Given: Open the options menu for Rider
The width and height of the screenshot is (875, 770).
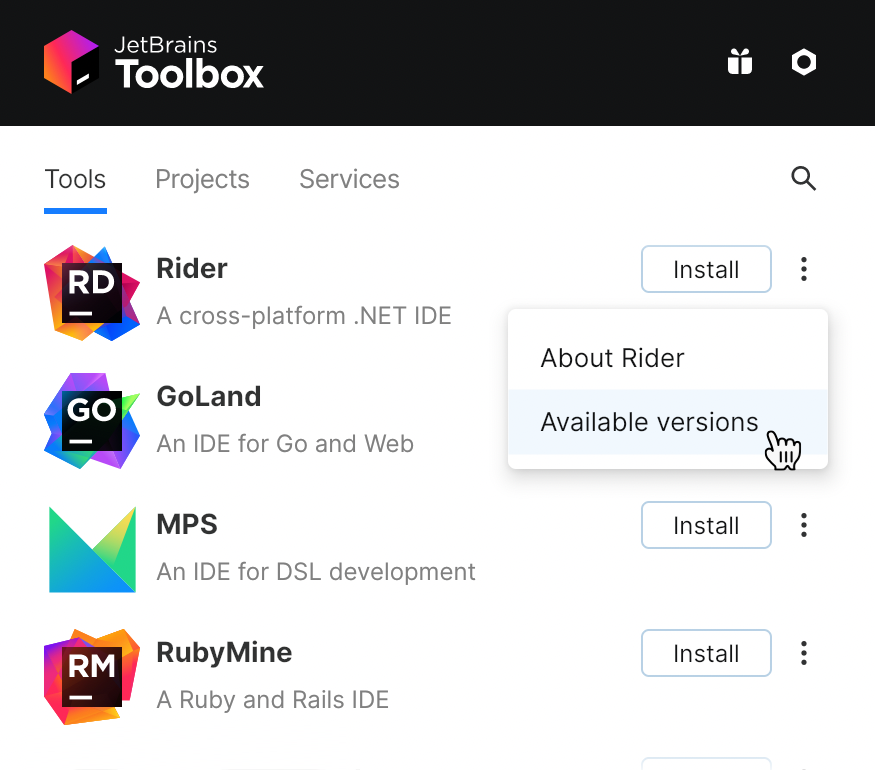Looking at the screenshot, I should [803, 269].
